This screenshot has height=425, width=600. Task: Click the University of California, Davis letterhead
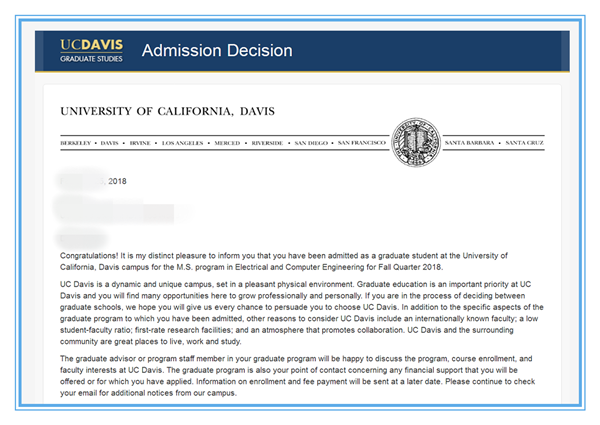coord(166,110)
